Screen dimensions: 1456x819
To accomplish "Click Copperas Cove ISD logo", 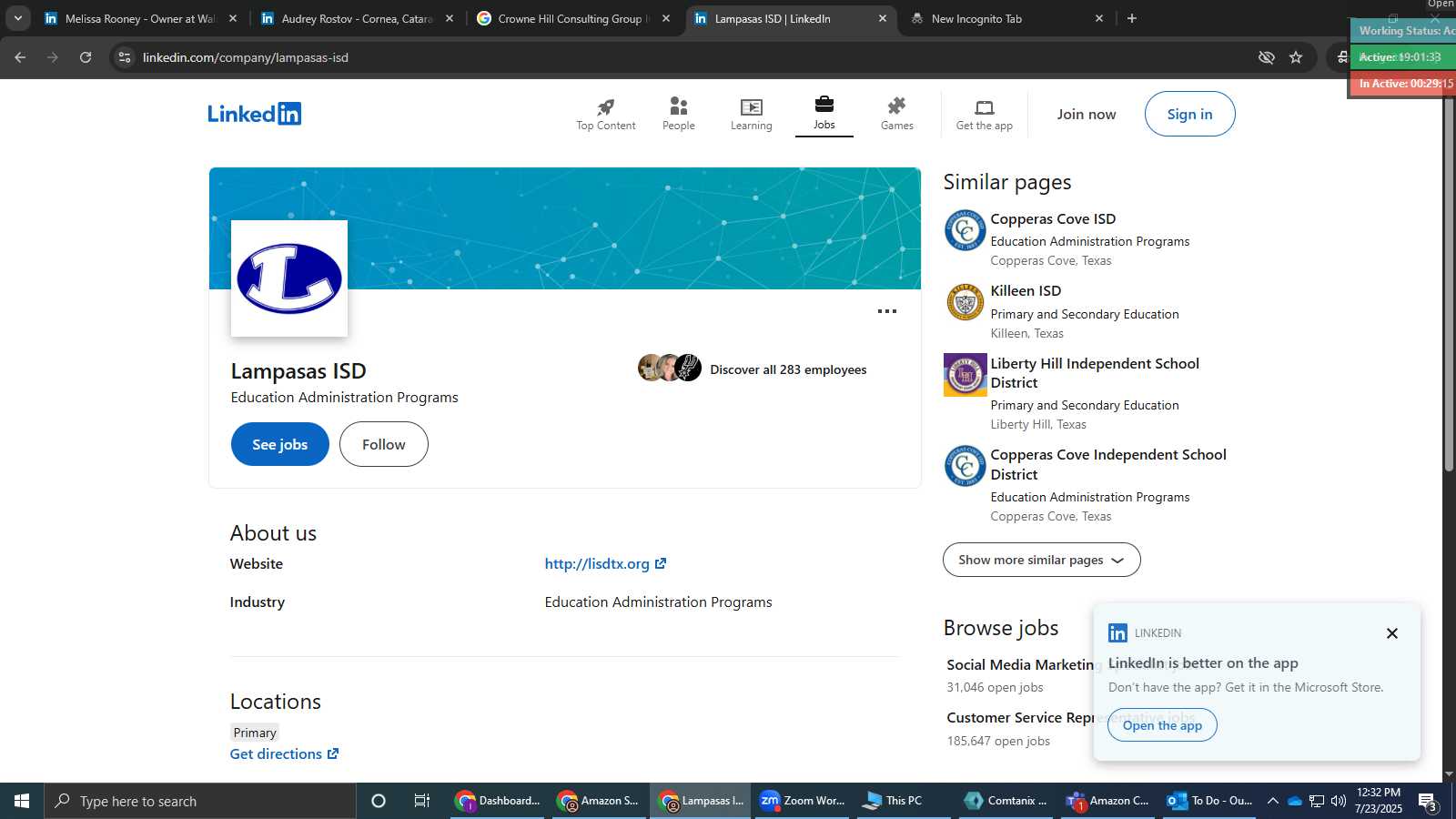I will pyautogui.click(x=965, y=230).
